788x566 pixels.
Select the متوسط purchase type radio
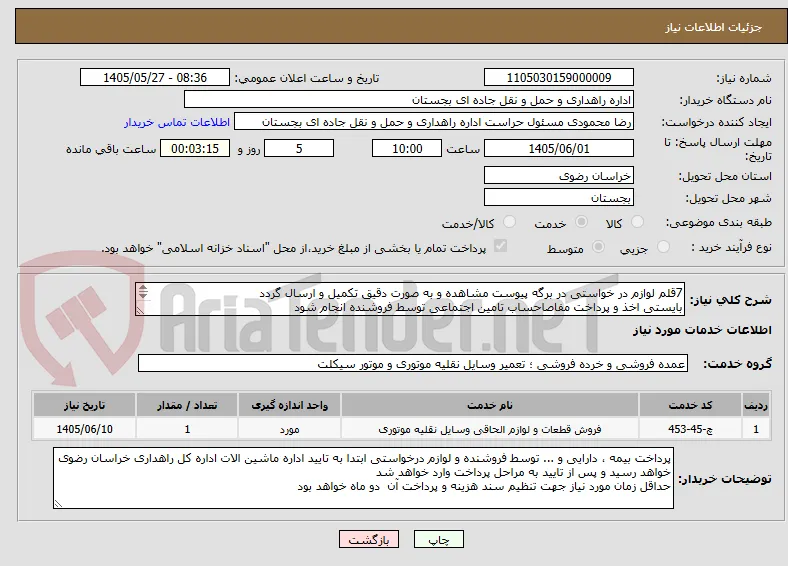point(598,246)
